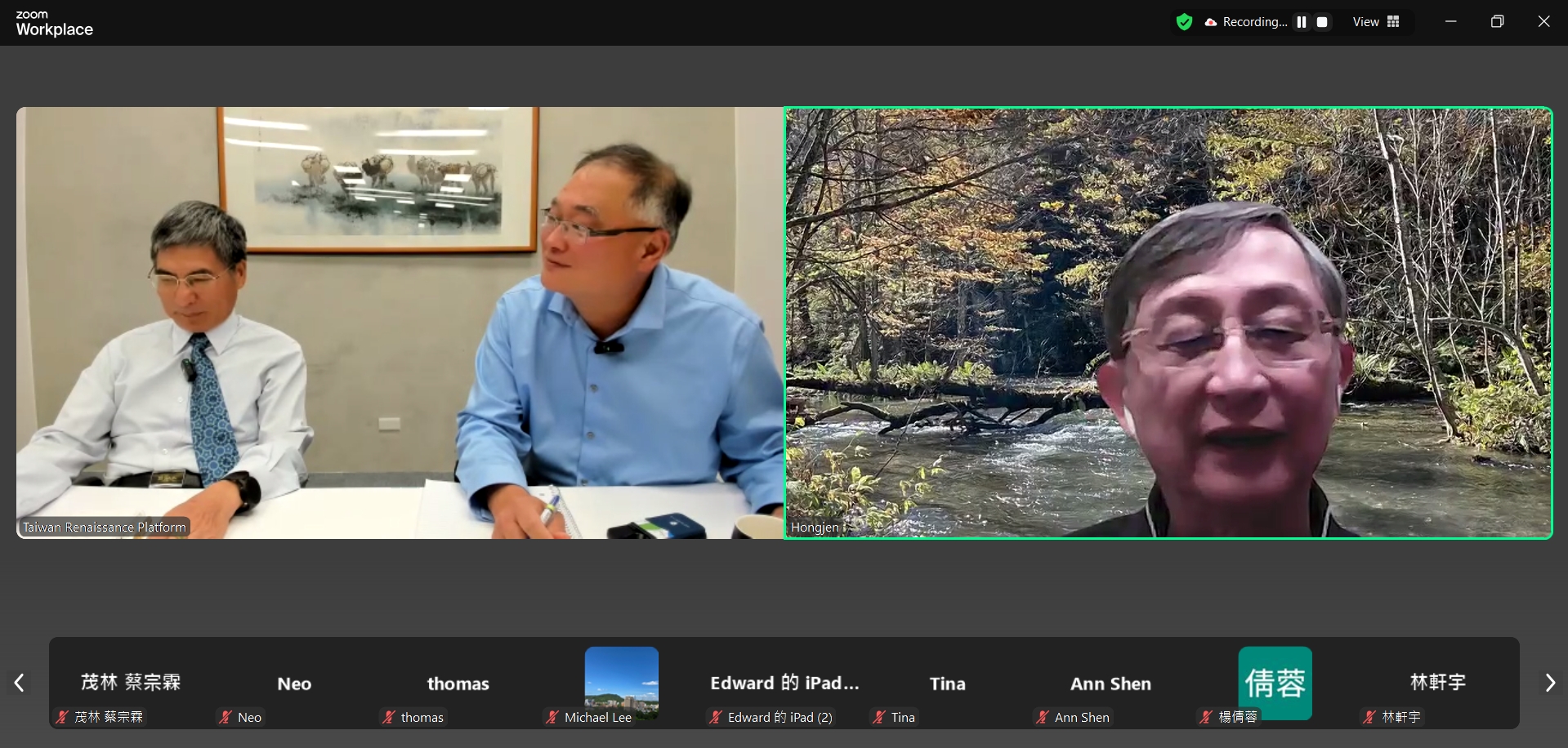Open the View layout menu
Screen dimensions: 1568x748
[x=1376, y=22]
